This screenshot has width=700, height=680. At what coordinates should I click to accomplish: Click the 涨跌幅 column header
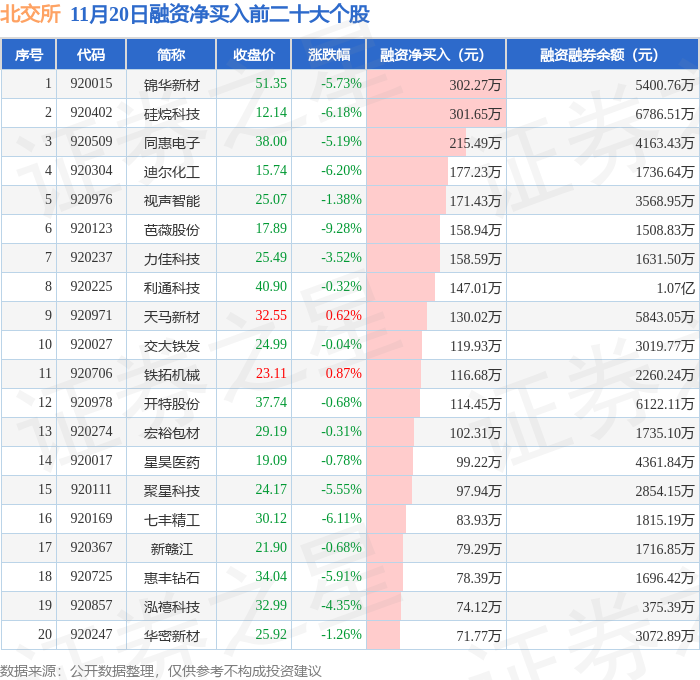coord(329,54)
